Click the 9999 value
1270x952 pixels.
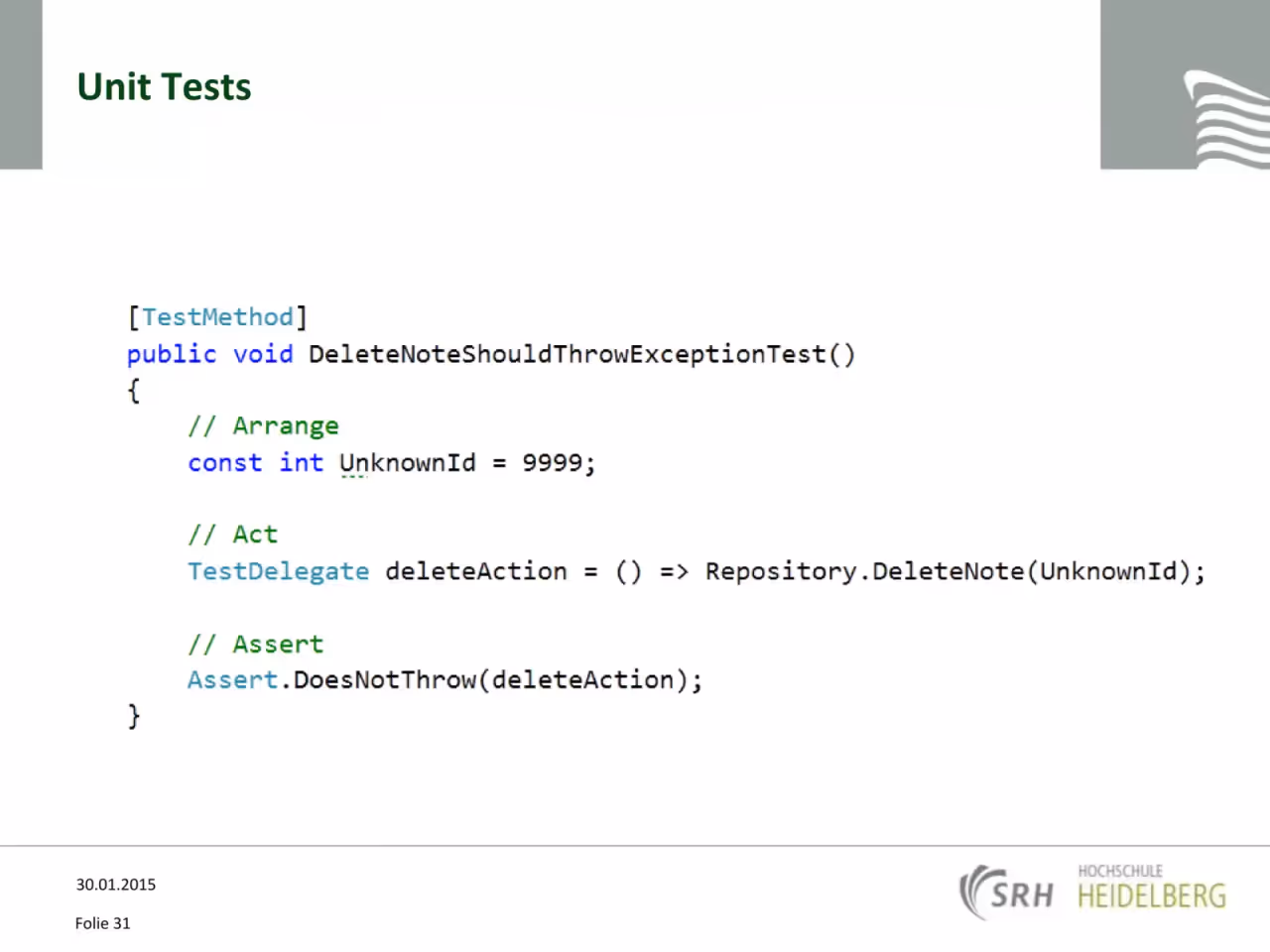click(x=552, y=463)
